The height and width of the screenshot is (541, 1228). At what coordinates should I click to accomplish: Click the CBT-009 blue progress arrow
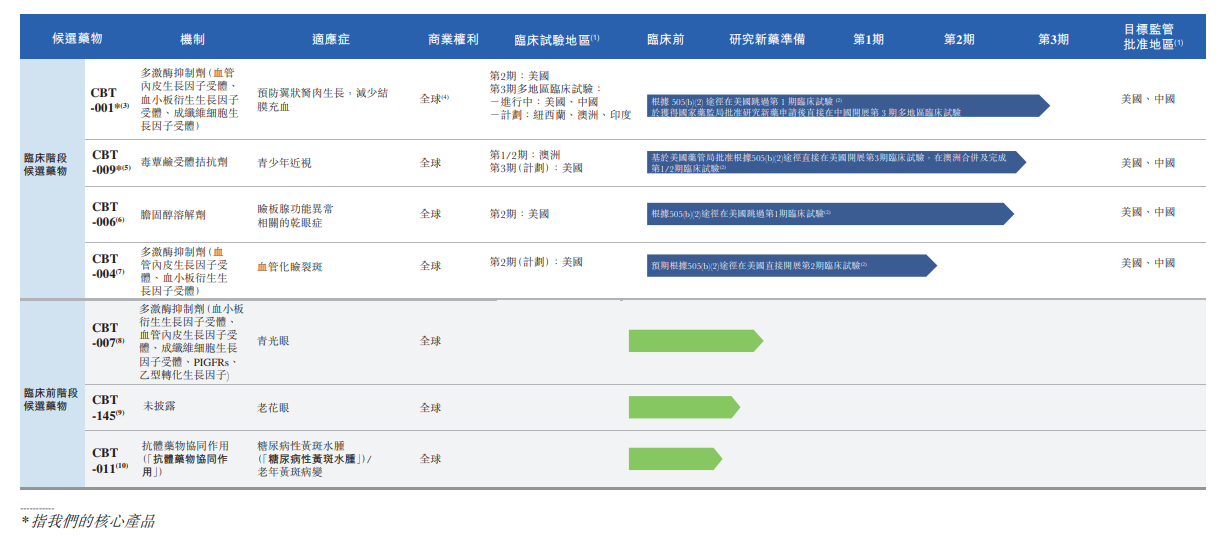(837, 162)
